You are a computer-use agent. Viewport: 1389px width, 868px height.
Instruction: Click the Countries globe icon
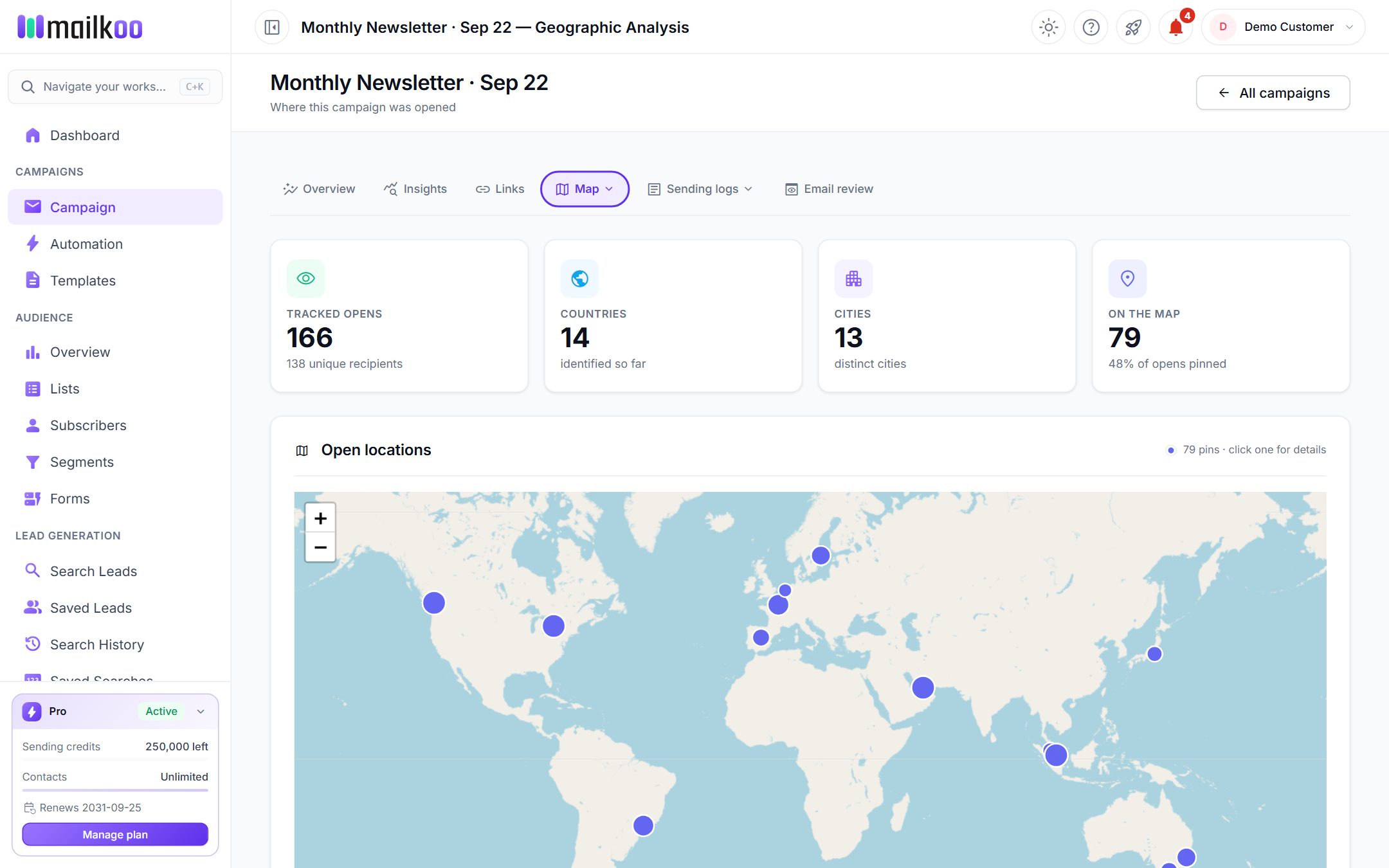pos(579,278)
